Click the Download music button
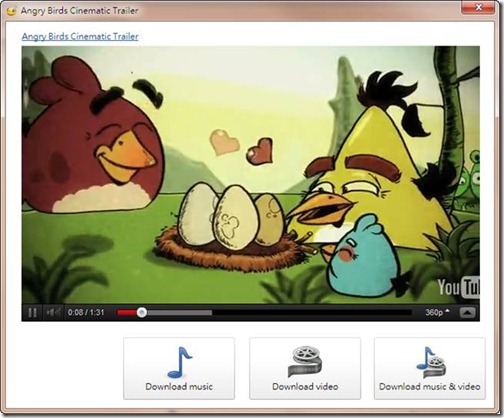 [179, 368]
